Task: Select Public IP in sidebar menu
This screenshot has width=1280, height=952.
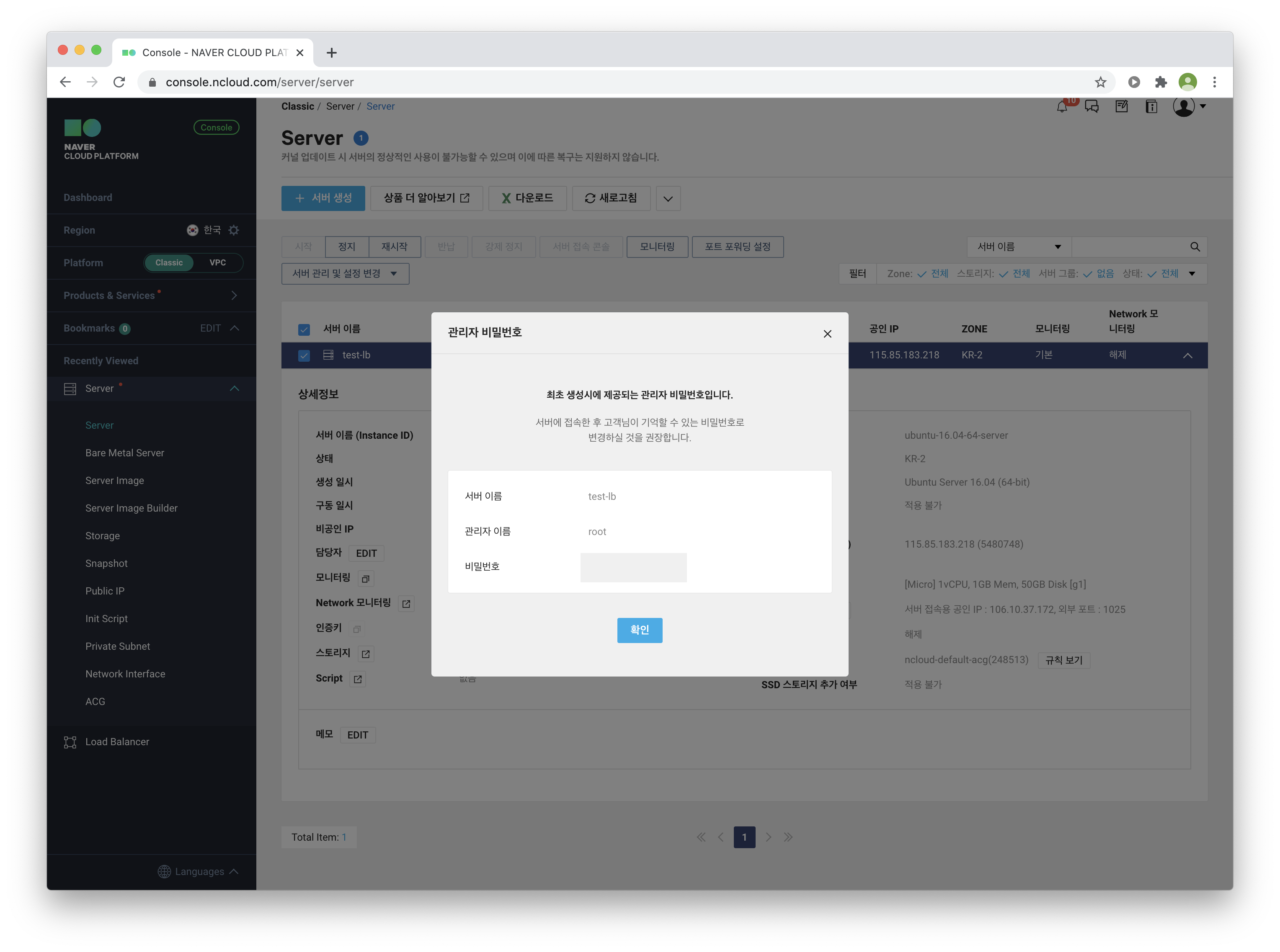Action: [105, 591]
